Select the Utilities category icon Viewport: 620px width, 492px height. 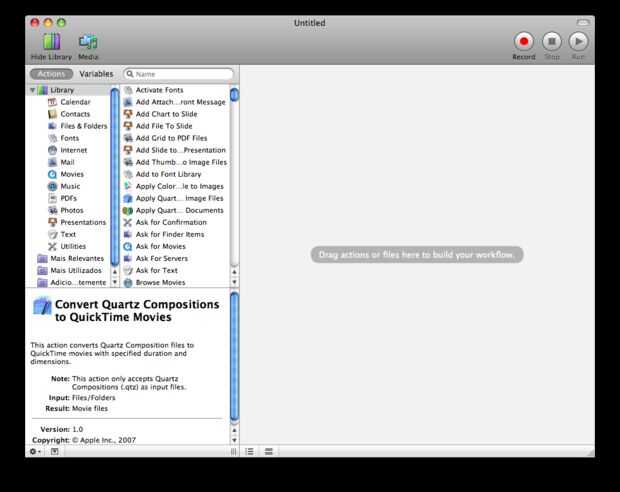pyautogui.click(x=52, y=246)
